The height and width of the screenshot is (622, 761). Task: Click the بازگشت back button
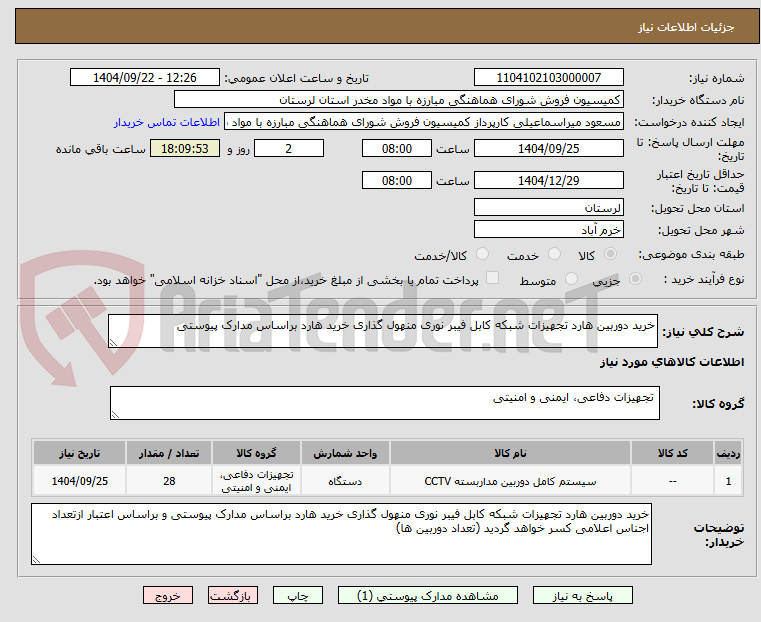point(233,595)
